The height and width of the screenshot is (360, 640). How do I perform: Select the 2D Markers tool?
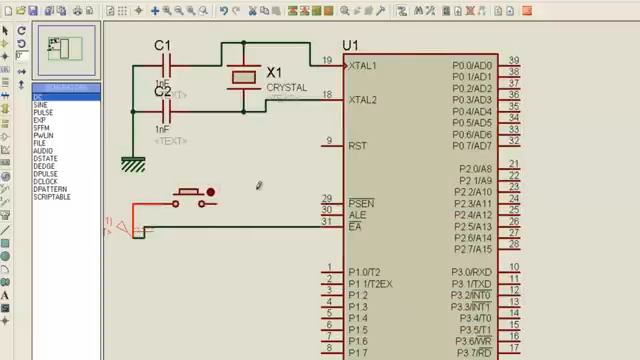(5, 321)
